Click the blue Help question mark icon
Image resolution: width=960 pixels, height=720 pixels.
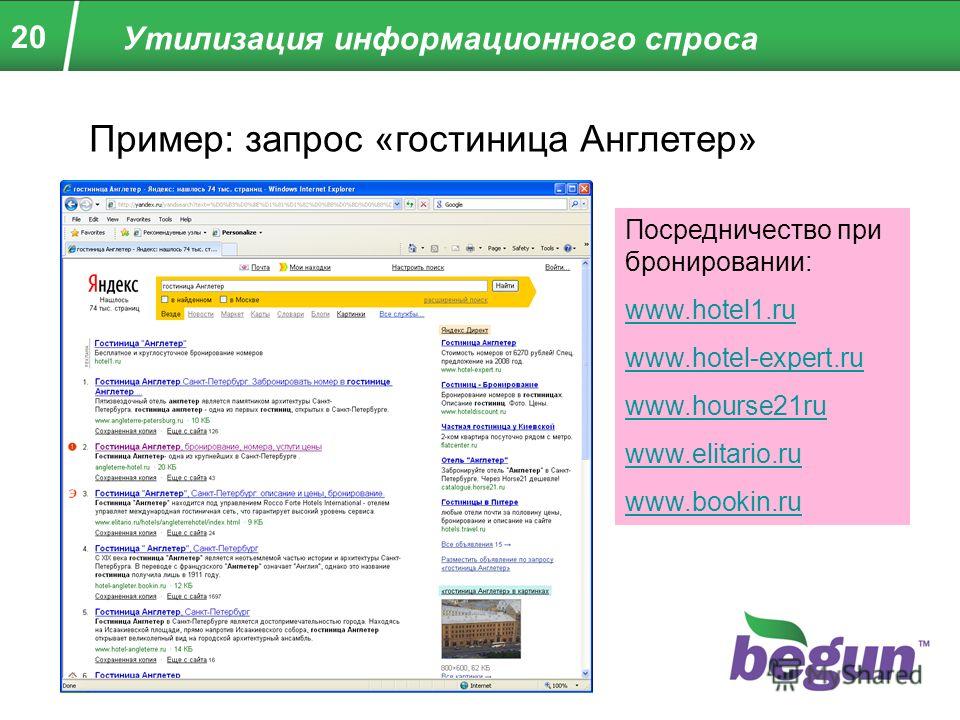point(568,249)
